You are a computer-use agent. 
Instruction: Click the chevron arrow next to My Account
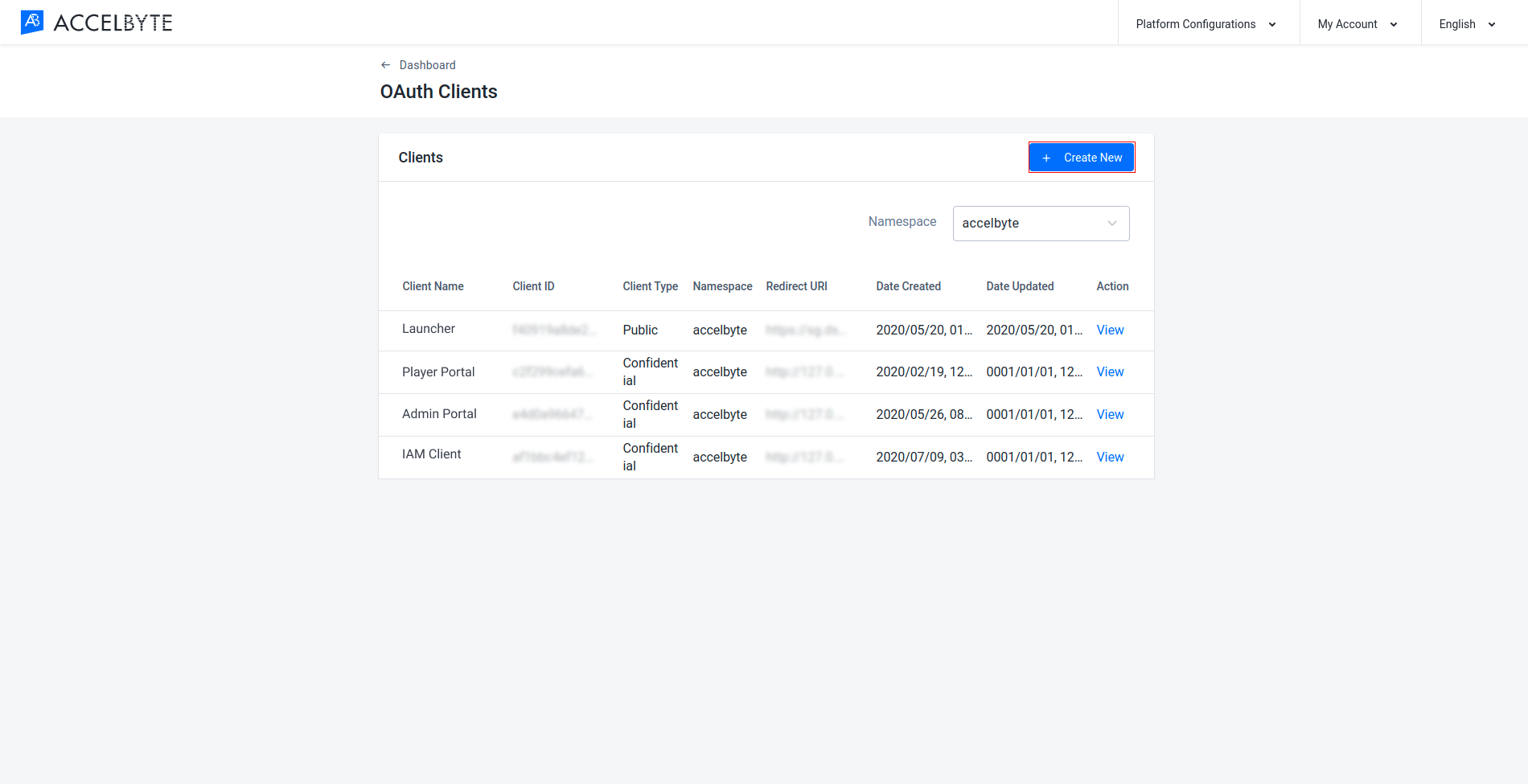pyautogui.click(x=1394, y=25)
